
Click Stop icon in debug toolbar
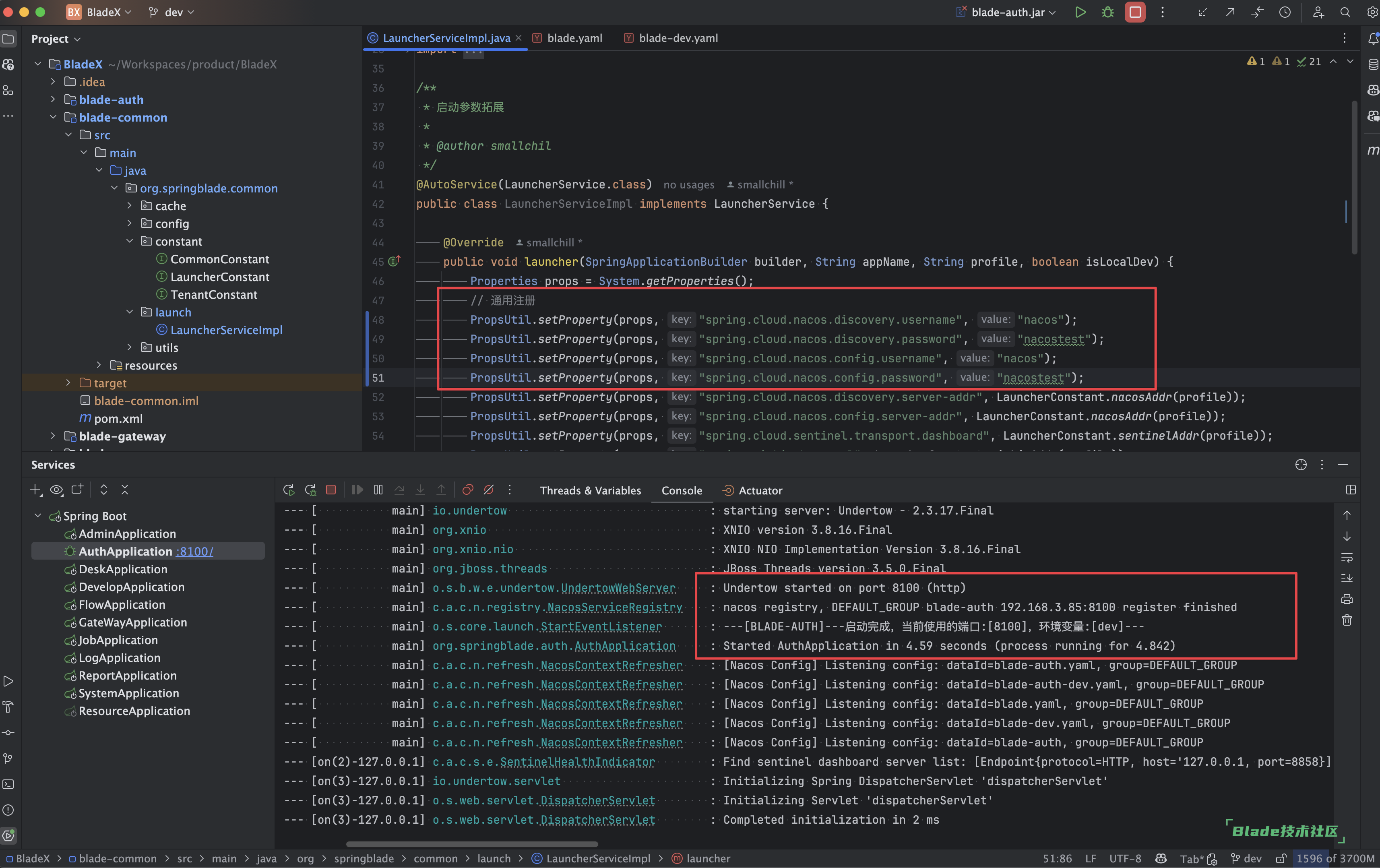point(331,490)
